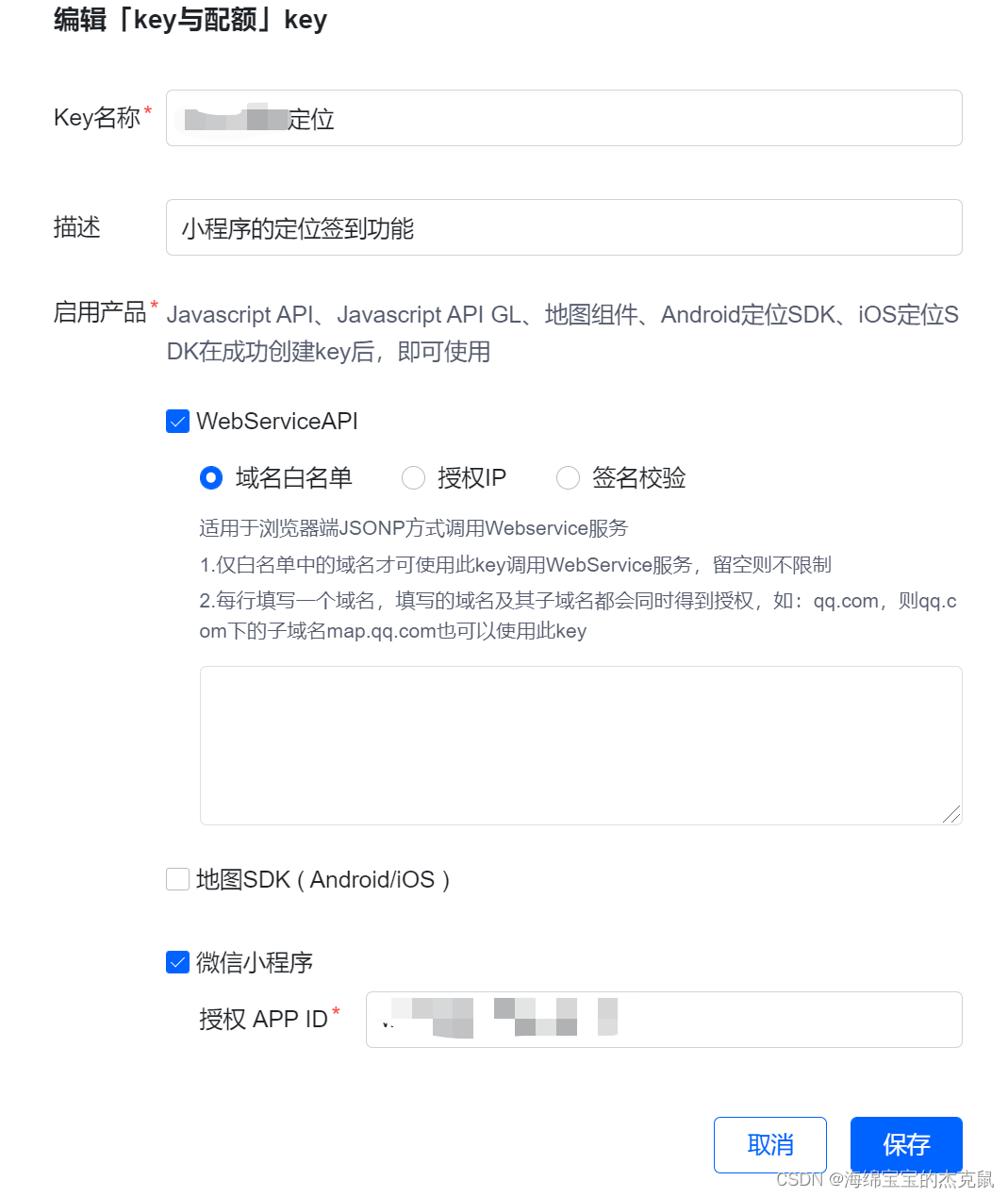This screenshot has height=1197, width=1008.
Task: Click the 授权 APP ID input field
Action: point(664,1020)
